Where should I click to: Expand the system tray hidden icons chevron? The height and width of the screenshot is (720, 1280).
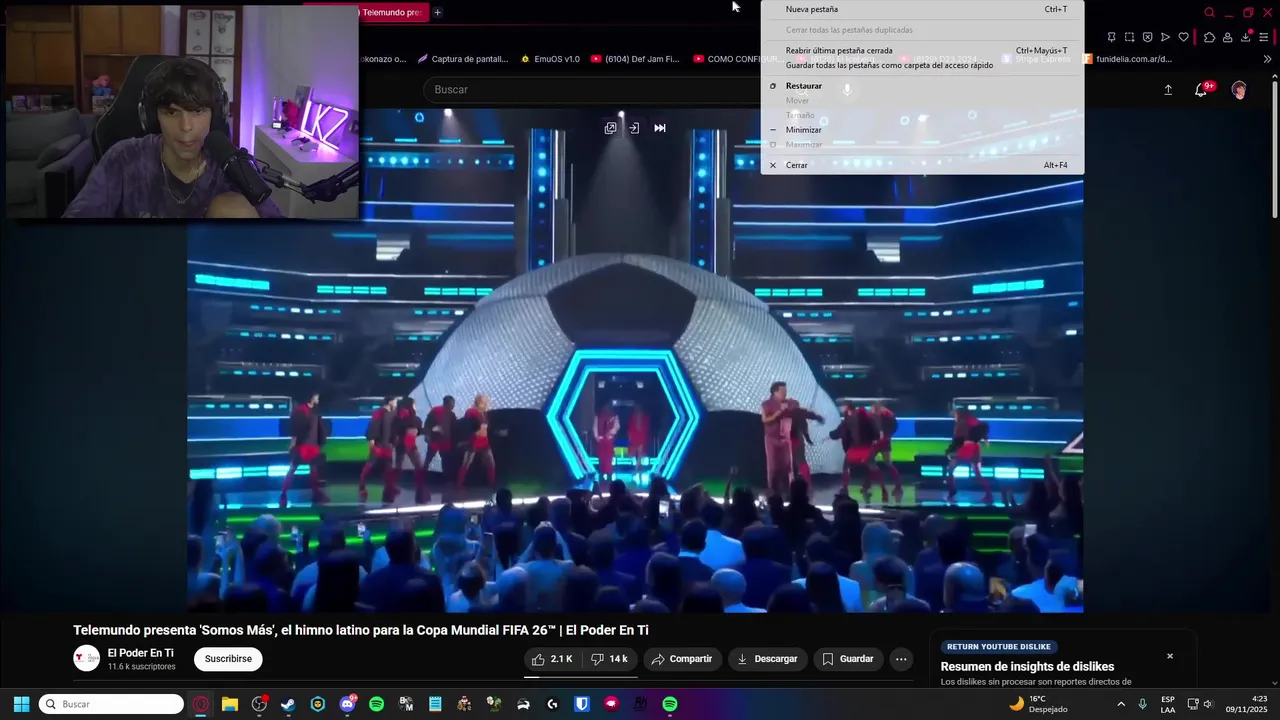(x=1120, y=704)
